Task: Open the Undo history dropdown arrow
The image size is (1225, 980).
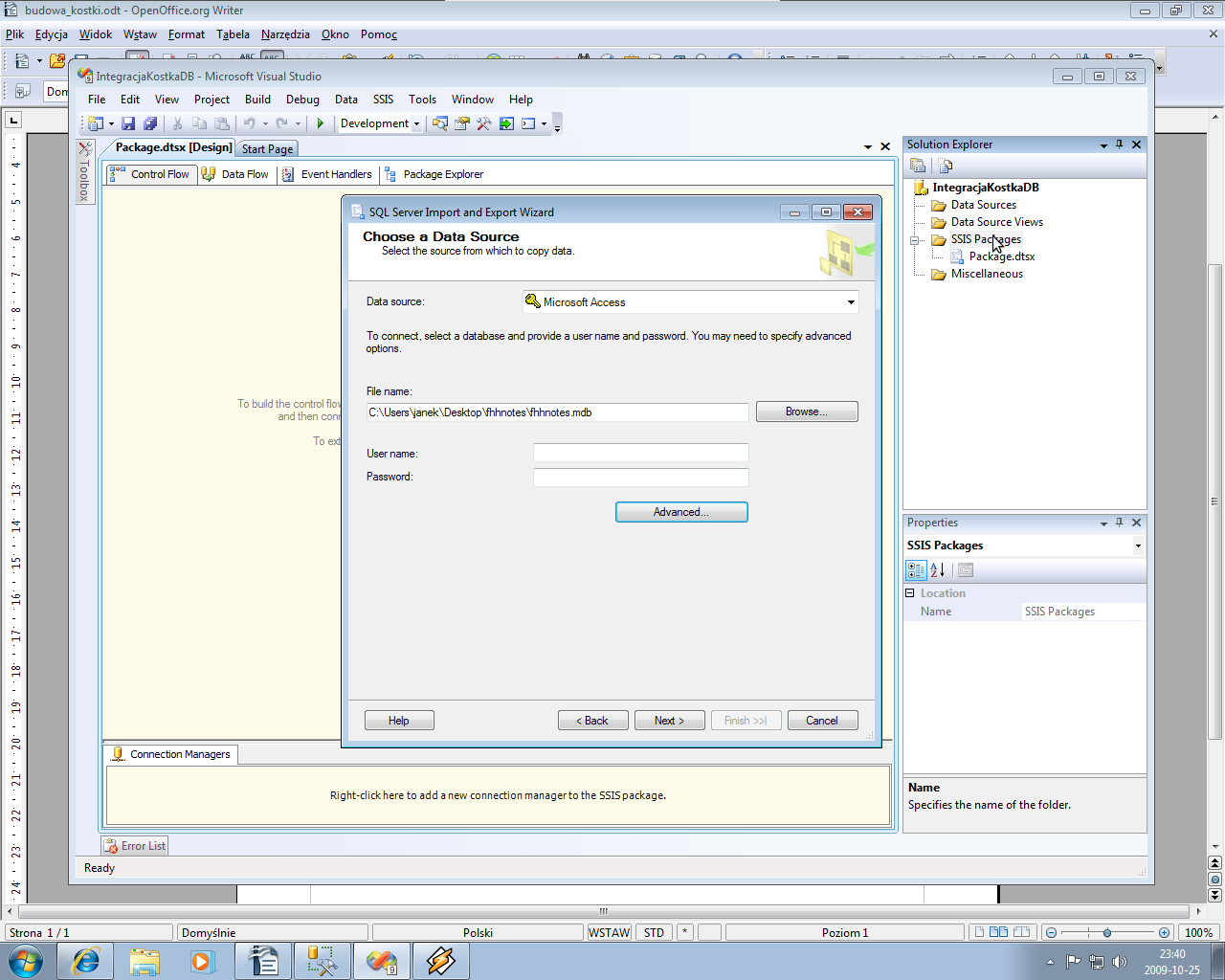Action: (265, 123)
